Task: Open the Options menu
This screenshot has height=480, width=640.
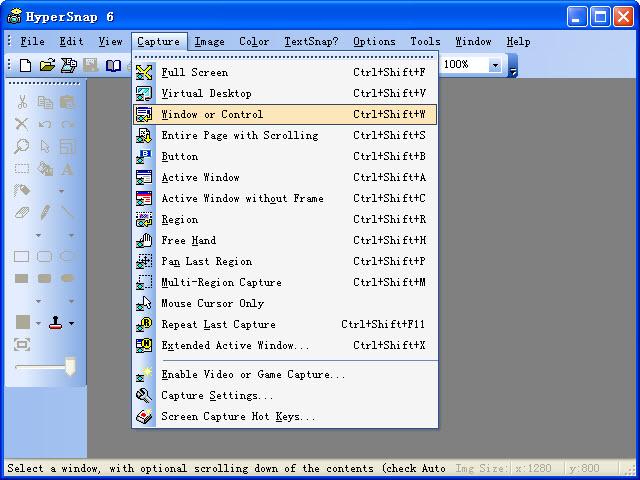Action: [x=374, y=41]
